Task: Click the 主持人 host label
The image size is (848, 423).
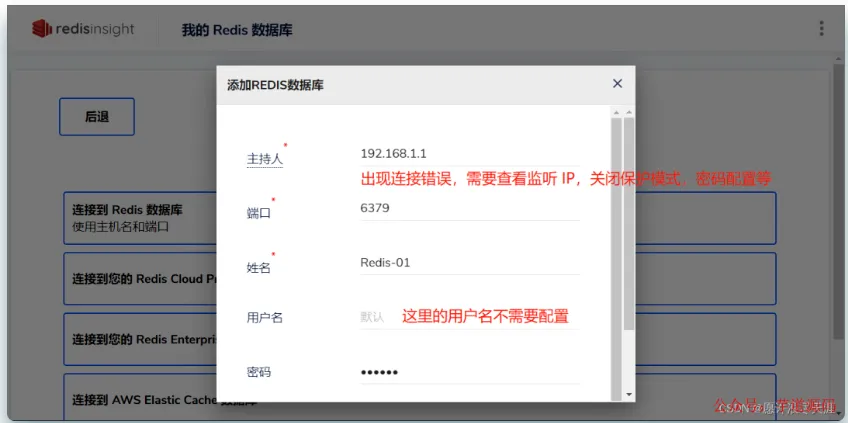Action: pos(265,160)
